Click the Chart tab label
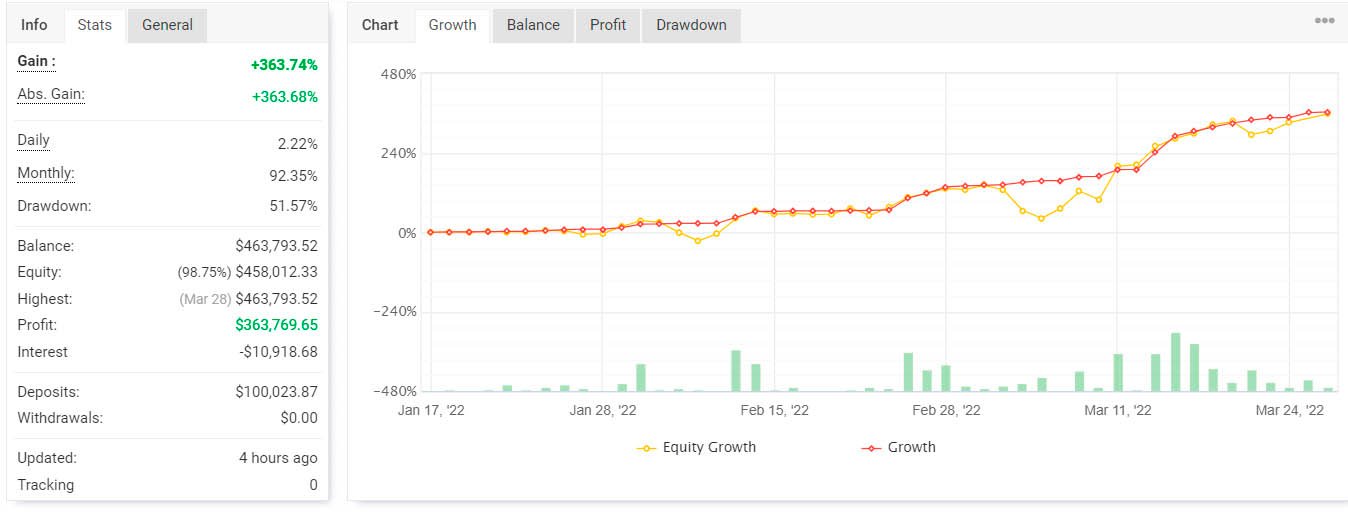 coord(380,25)
